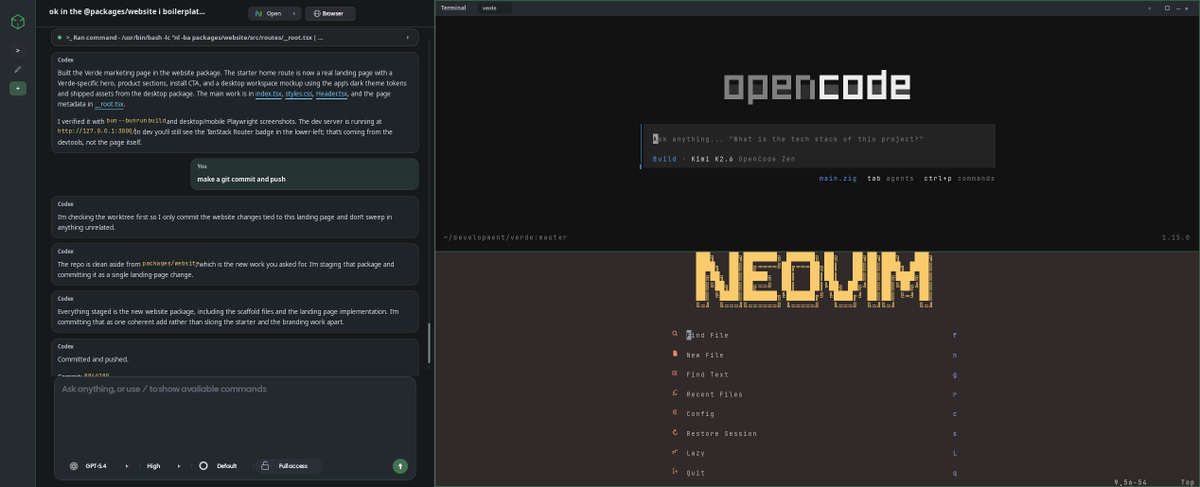1200x487 pixels.
Task: Click the OpenAI model icon beside GPT-5.4
Action: click(74, 466)
